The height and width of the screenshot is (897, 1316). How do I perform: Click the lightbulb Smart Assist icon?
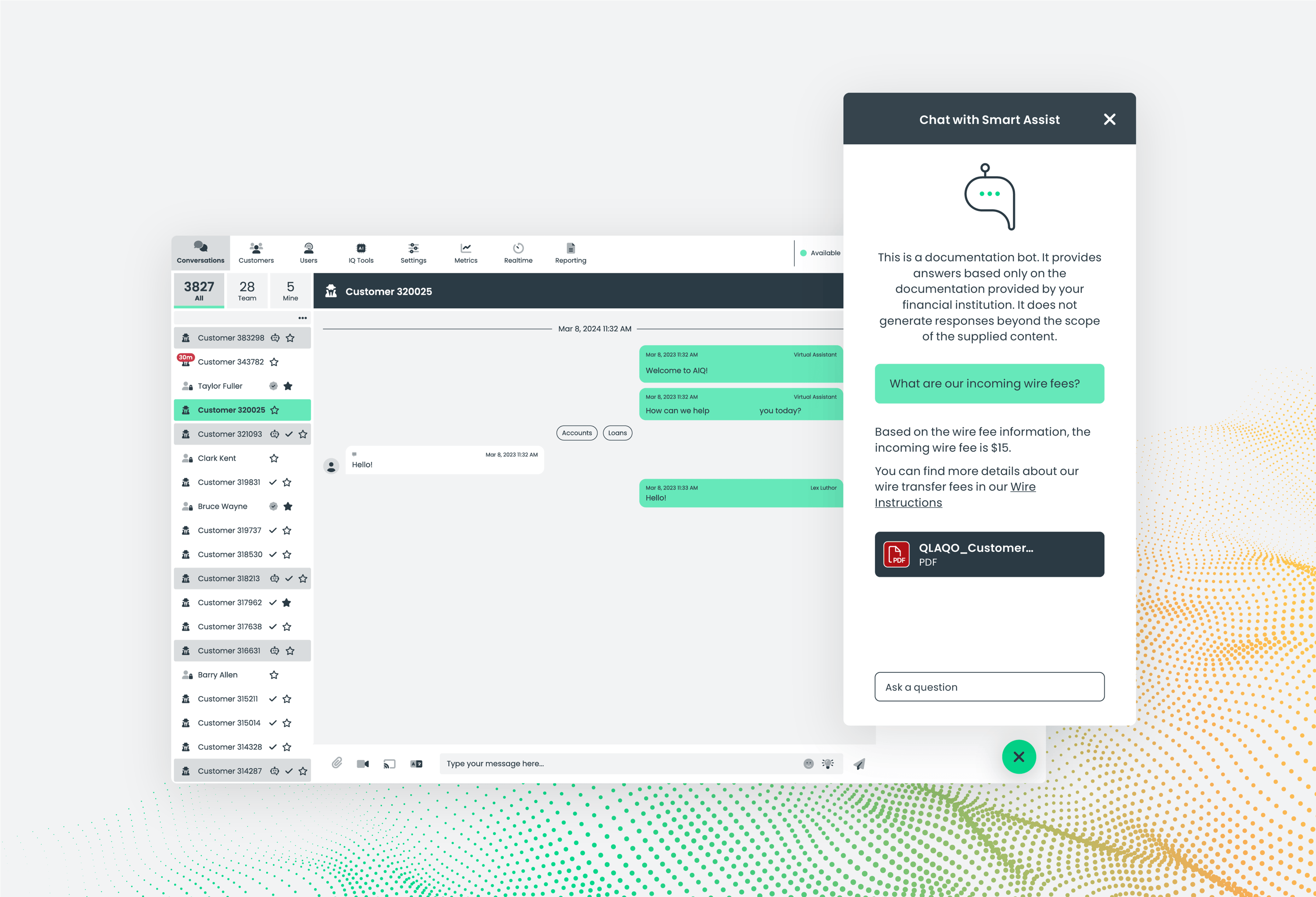pos(828,763)
